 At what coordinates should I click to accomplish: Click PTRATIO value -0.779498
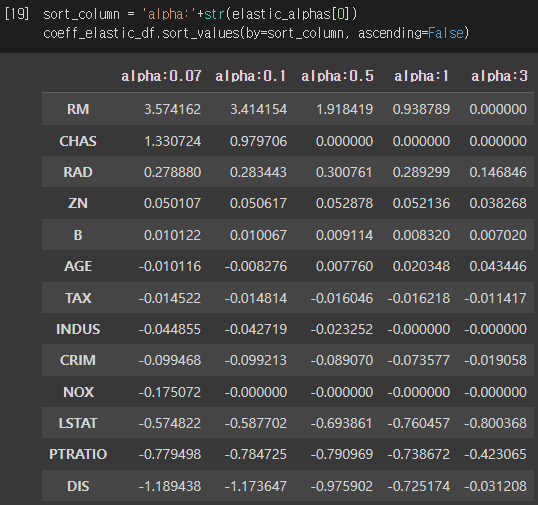(x=170, y=454)
